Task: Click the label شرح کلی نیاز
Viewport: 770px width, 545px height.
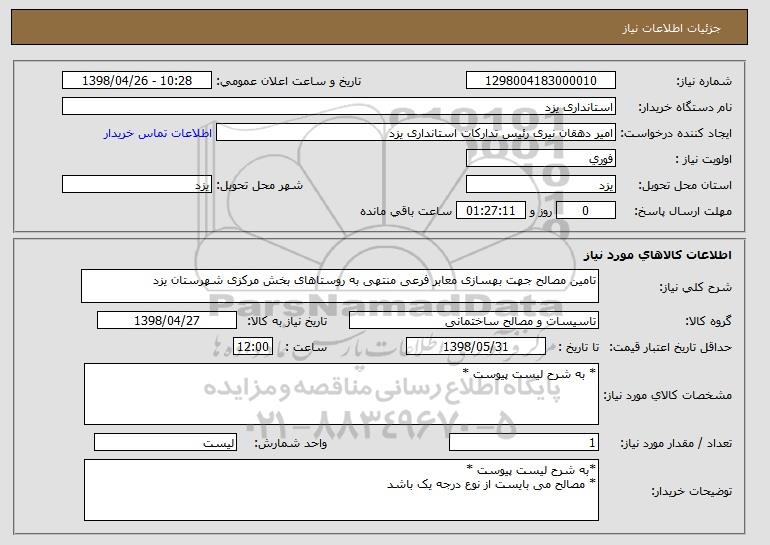Action: (x=695, y=287)
